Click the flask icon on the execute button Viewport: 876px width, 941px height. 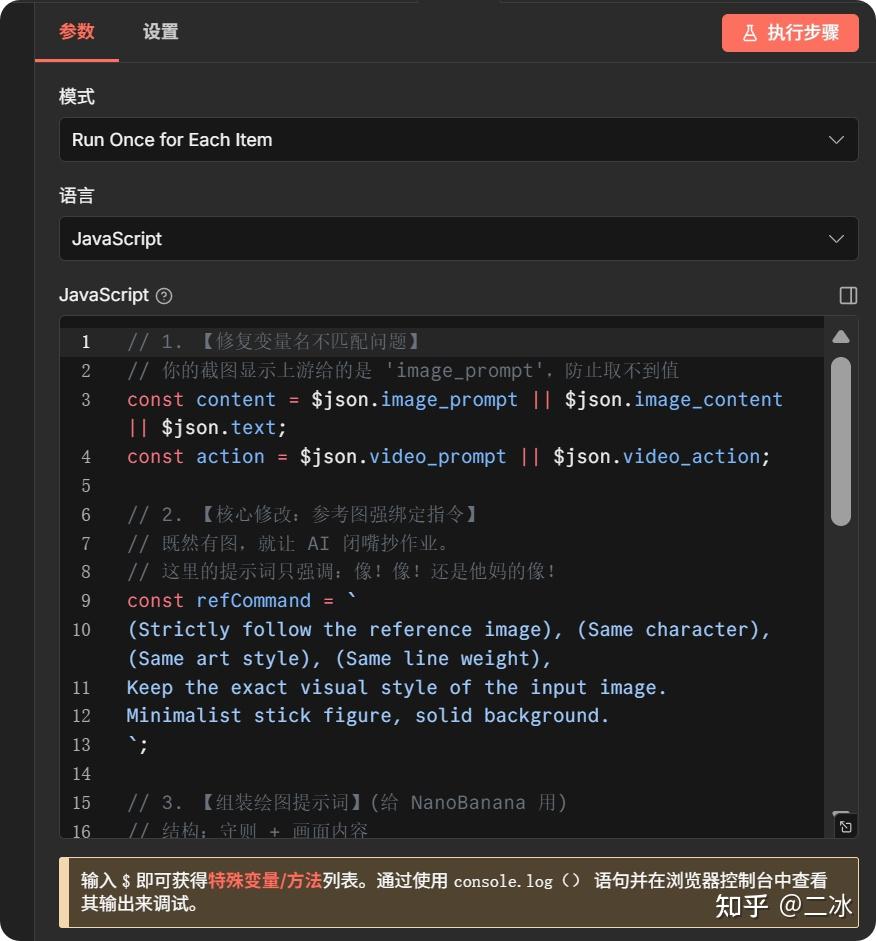(749, 33)
